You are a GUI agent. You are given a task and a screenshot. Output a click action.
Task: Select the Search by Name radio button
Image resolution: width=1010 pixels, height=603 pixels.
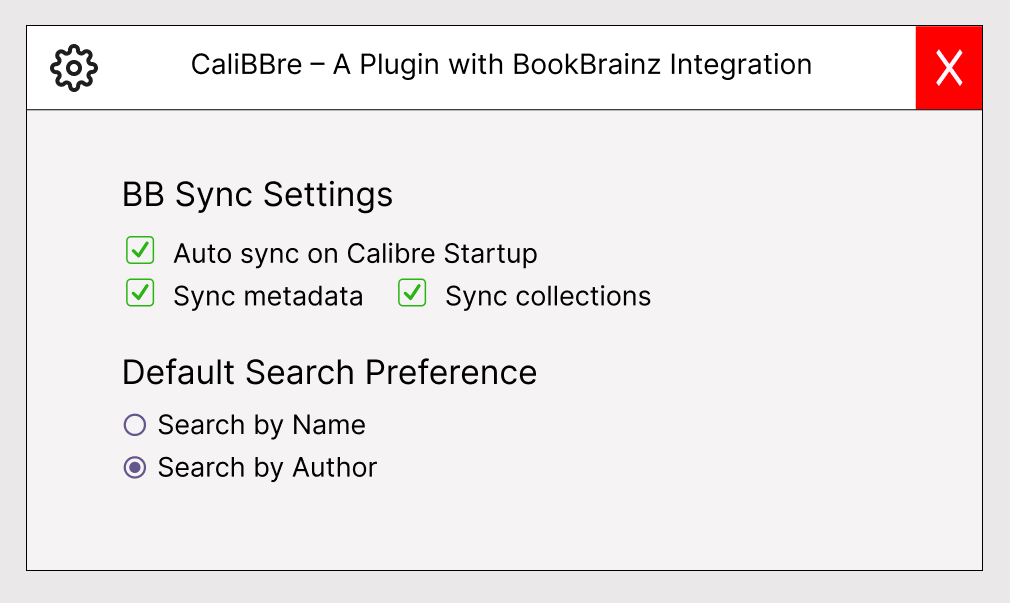(135, 425)
